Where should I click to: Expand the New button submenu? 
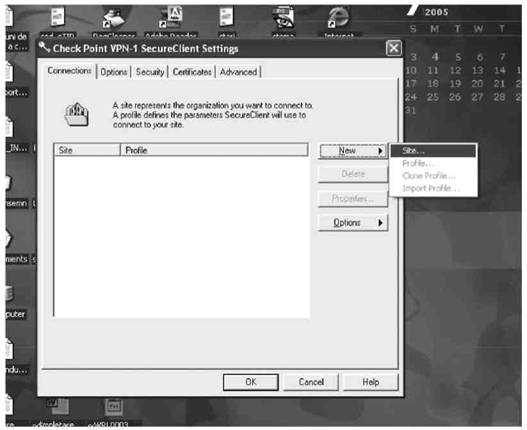(x=353, y=151)
